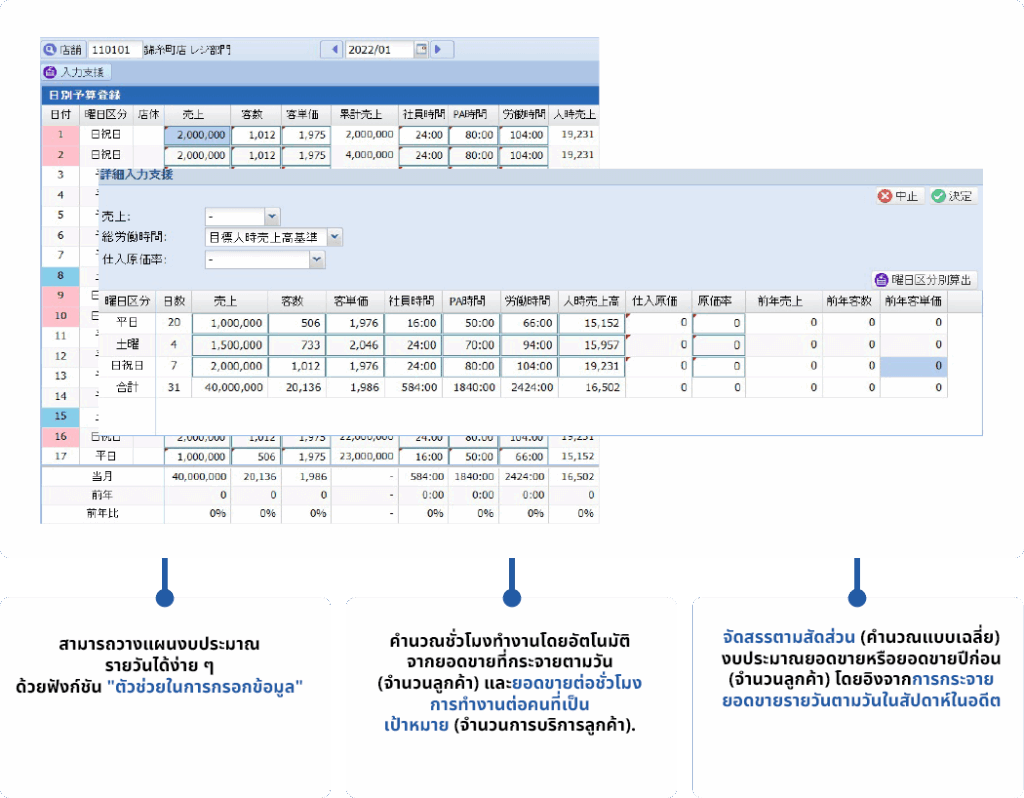Image resolution: width=1024 pixels, height=798 pixels.
Task: Click the 入力支援 input support button
Action: pyautogui.click(x=76, y=72)
